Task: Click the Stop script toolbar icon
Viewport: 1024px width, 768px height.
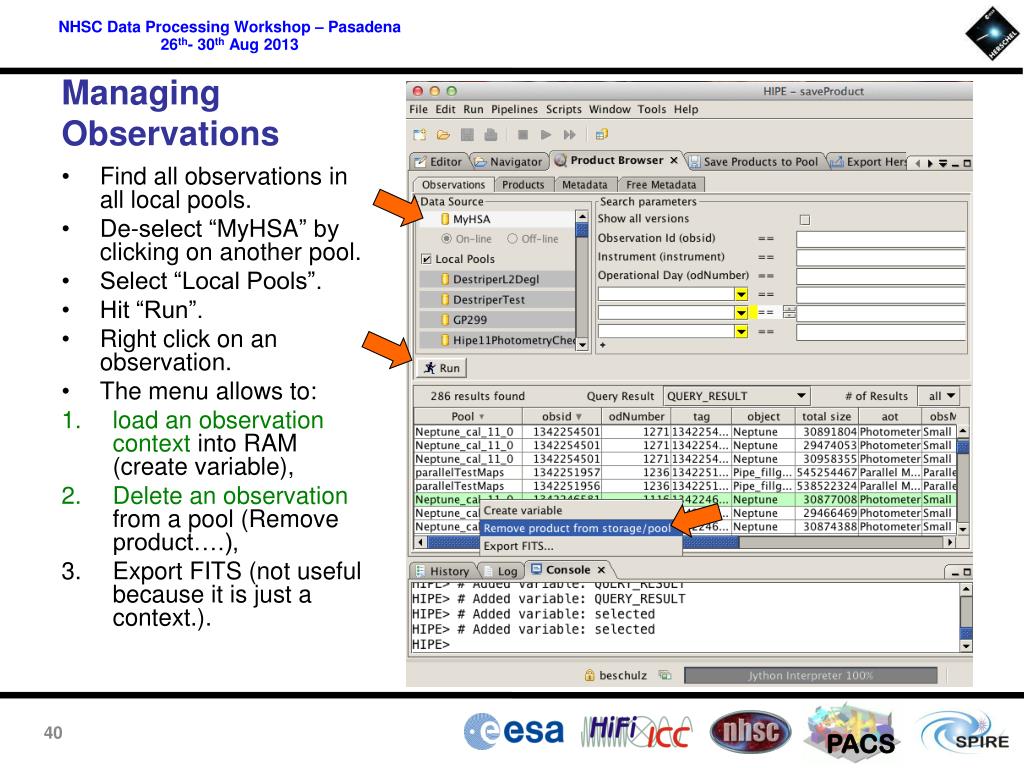Action: (522, 135)
